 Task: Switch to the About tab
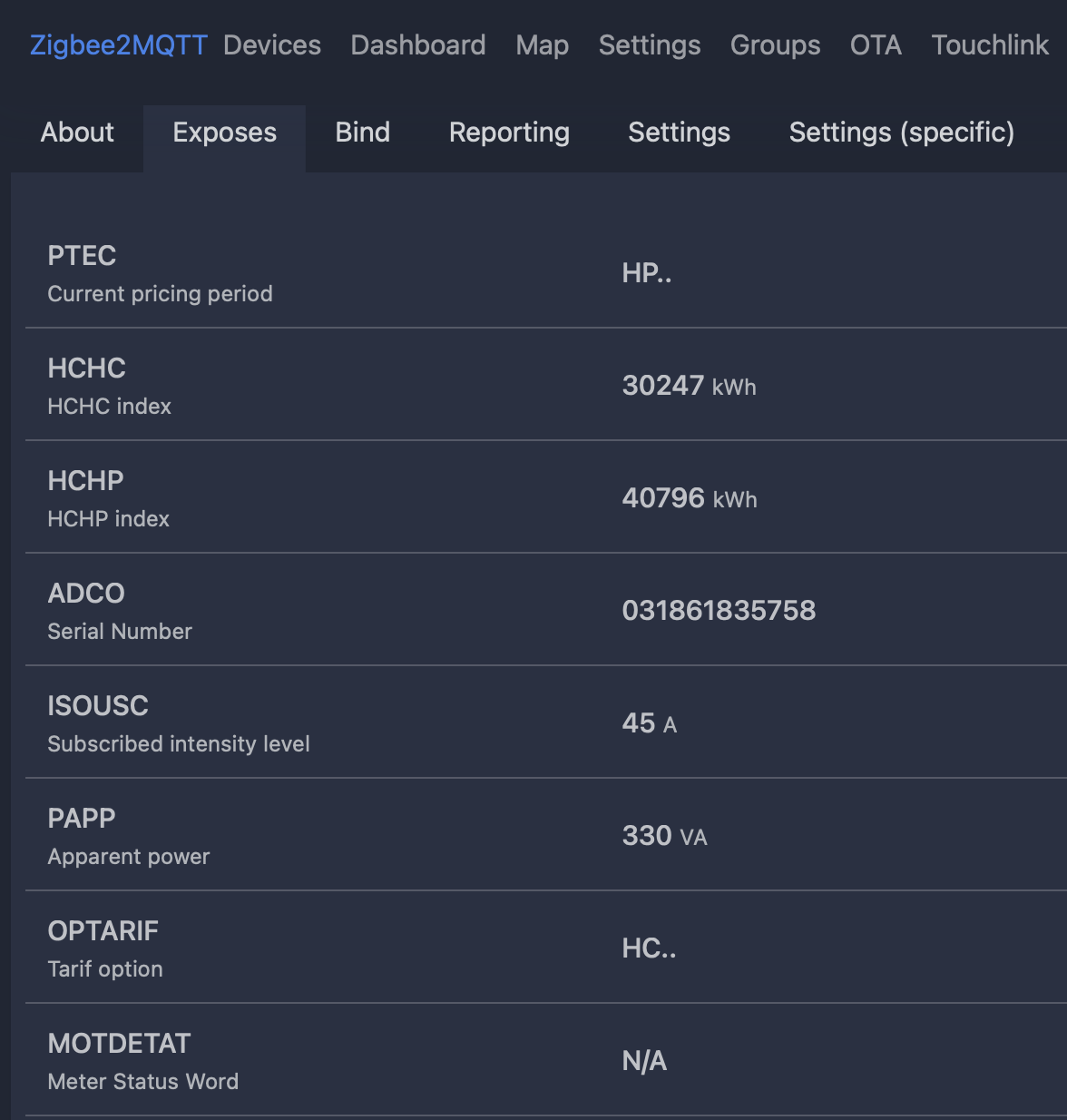(77, 133)
